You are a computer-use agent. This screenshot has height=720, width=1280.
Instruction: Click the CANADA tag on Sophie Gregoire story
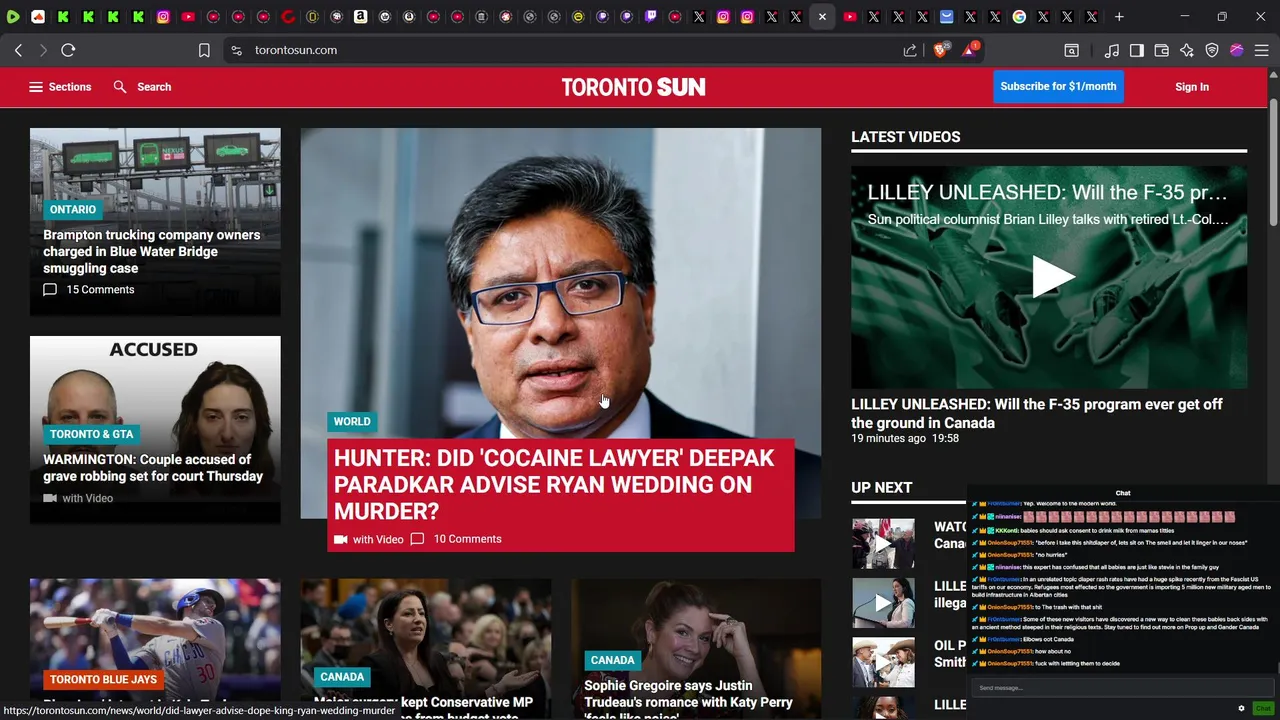click(612, 661)
